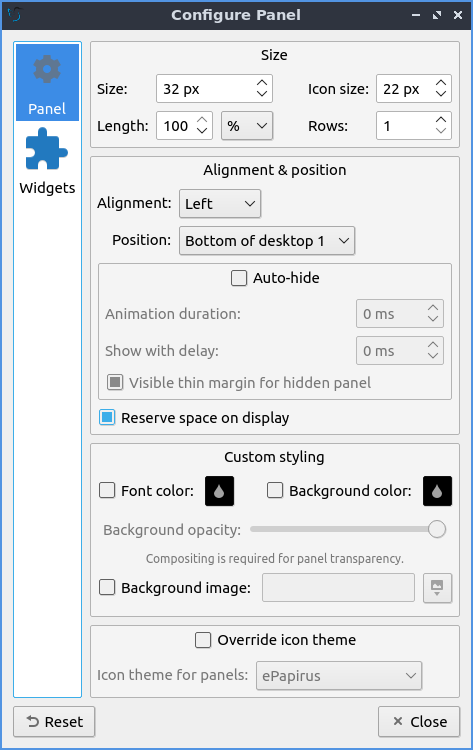Click the Background opacity slider handle
473x750 pixels.
tap(437, 529)
